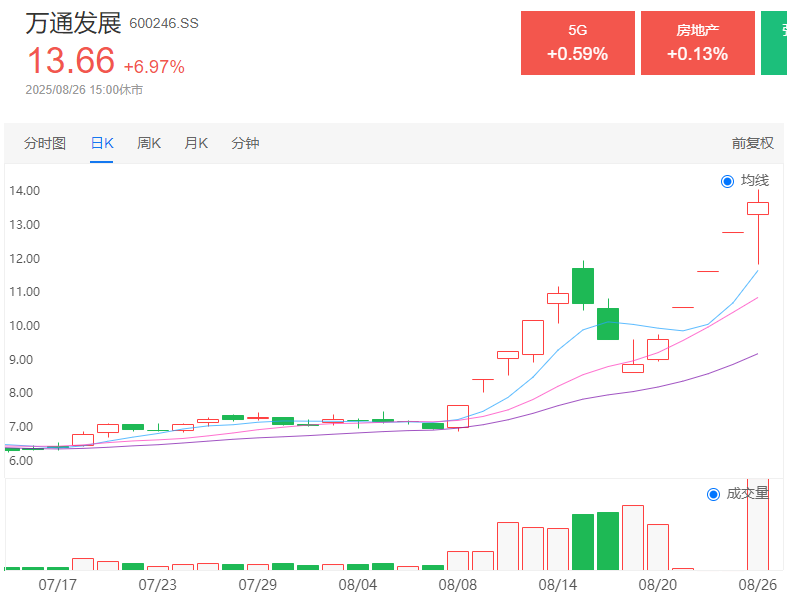Click the 07/23 date axis label

point(158,585)
